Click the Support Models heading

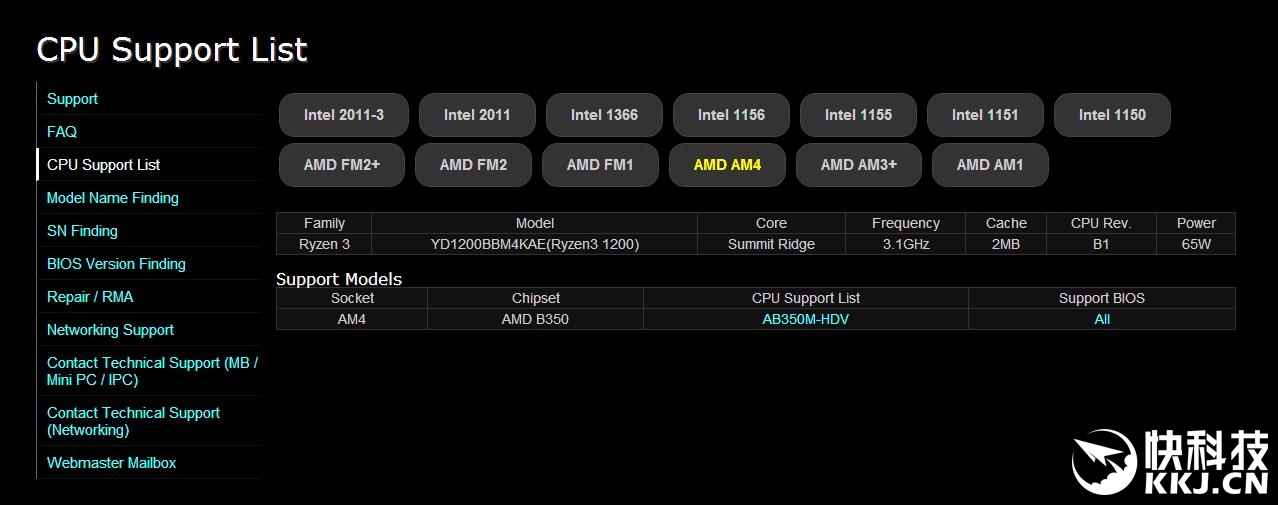pos(339,279)
